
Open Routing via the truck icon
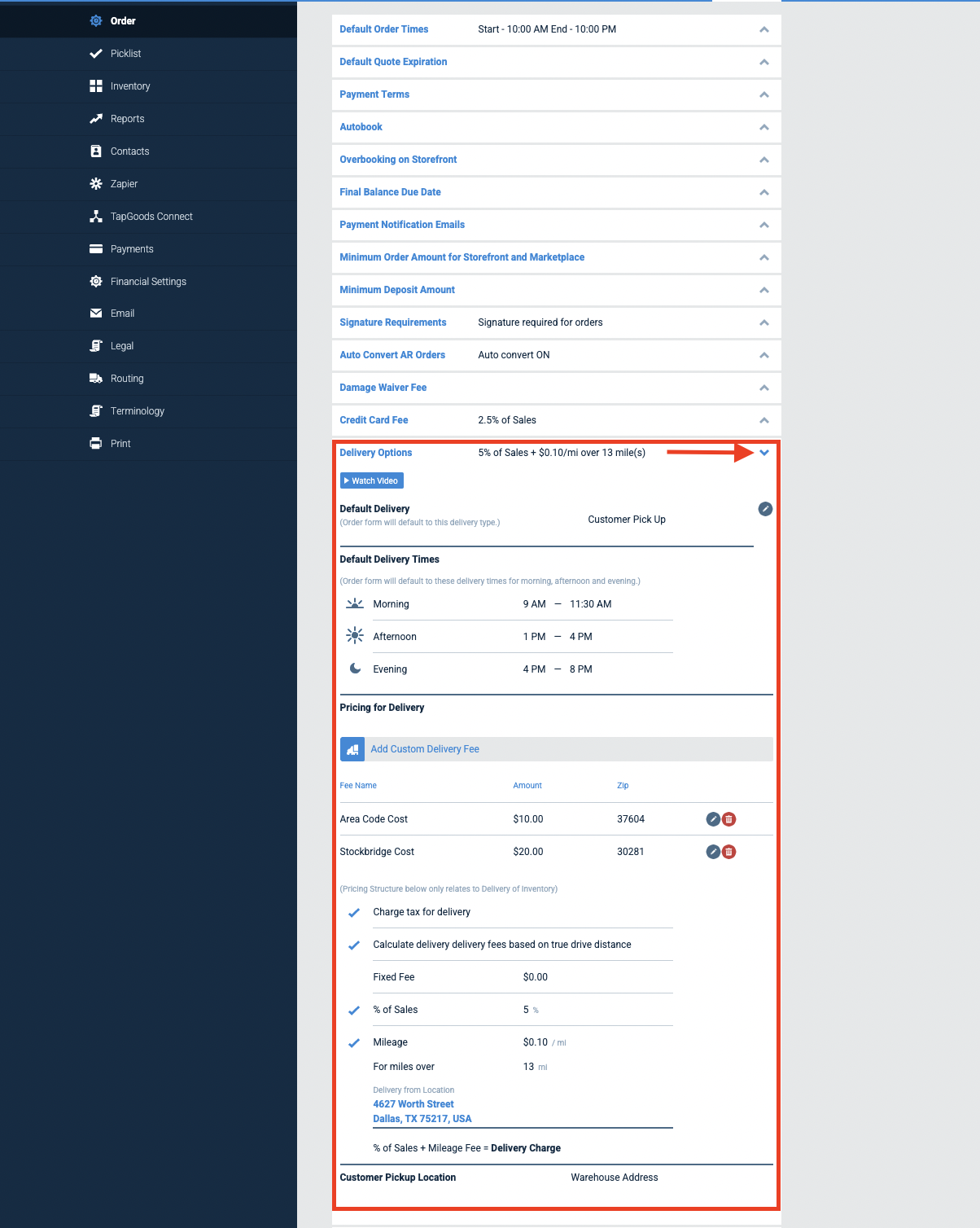[95, 378]
